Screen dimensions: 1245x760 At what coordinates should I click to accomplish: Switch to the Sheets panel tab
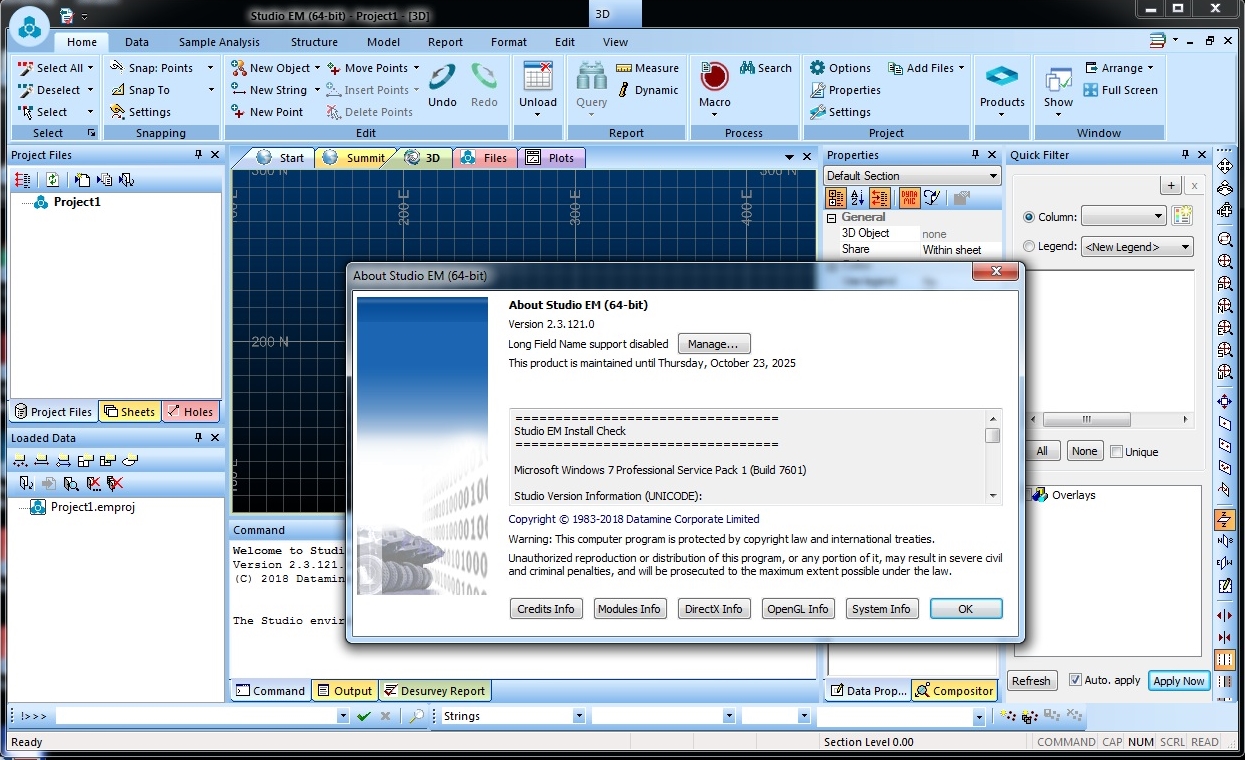130,411
